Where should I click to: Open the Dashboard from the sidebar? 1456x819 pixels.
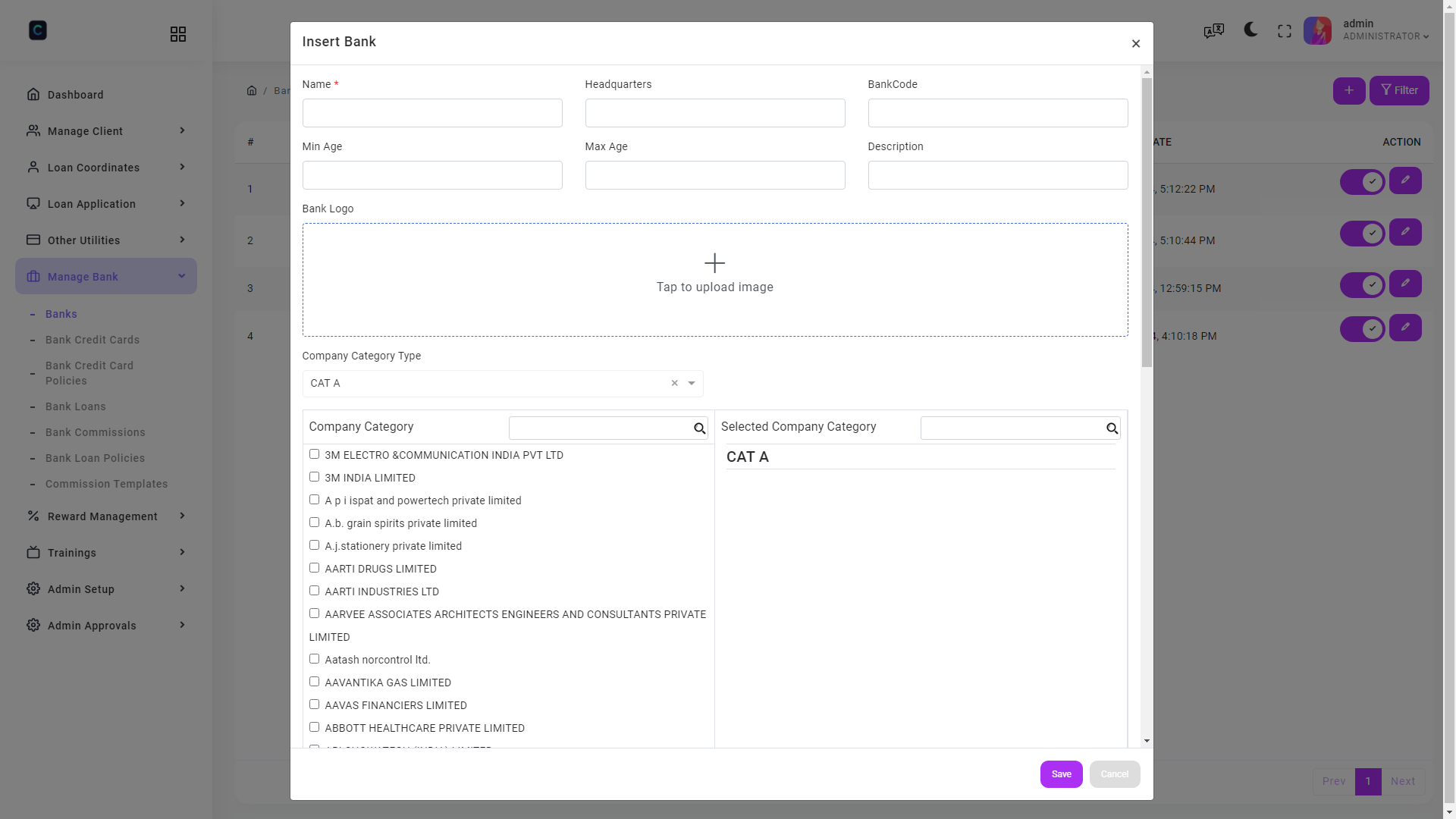point(74,94)
